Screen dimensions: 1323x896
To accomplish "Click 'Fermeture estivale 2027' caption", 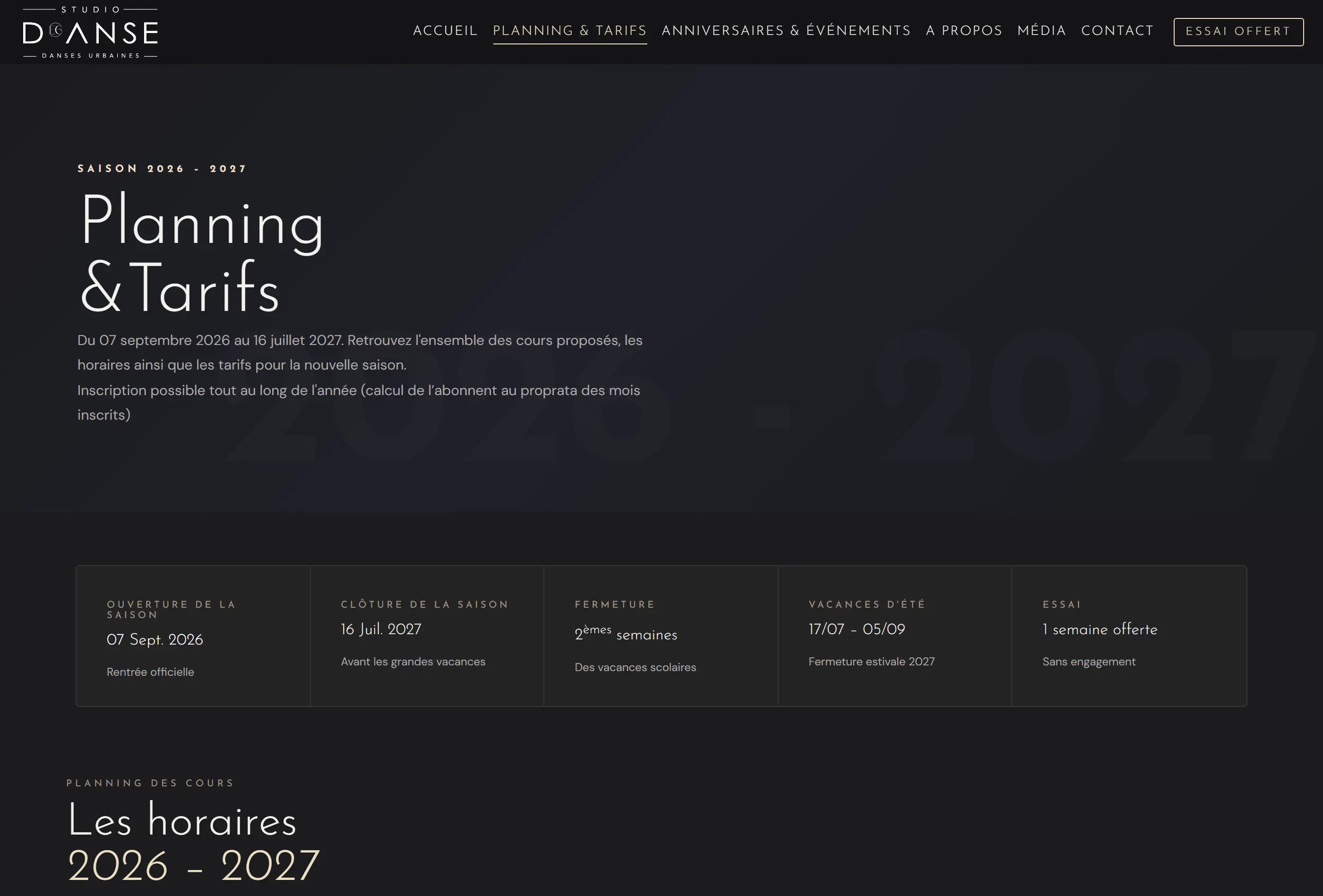I will [x=872, y=662].
